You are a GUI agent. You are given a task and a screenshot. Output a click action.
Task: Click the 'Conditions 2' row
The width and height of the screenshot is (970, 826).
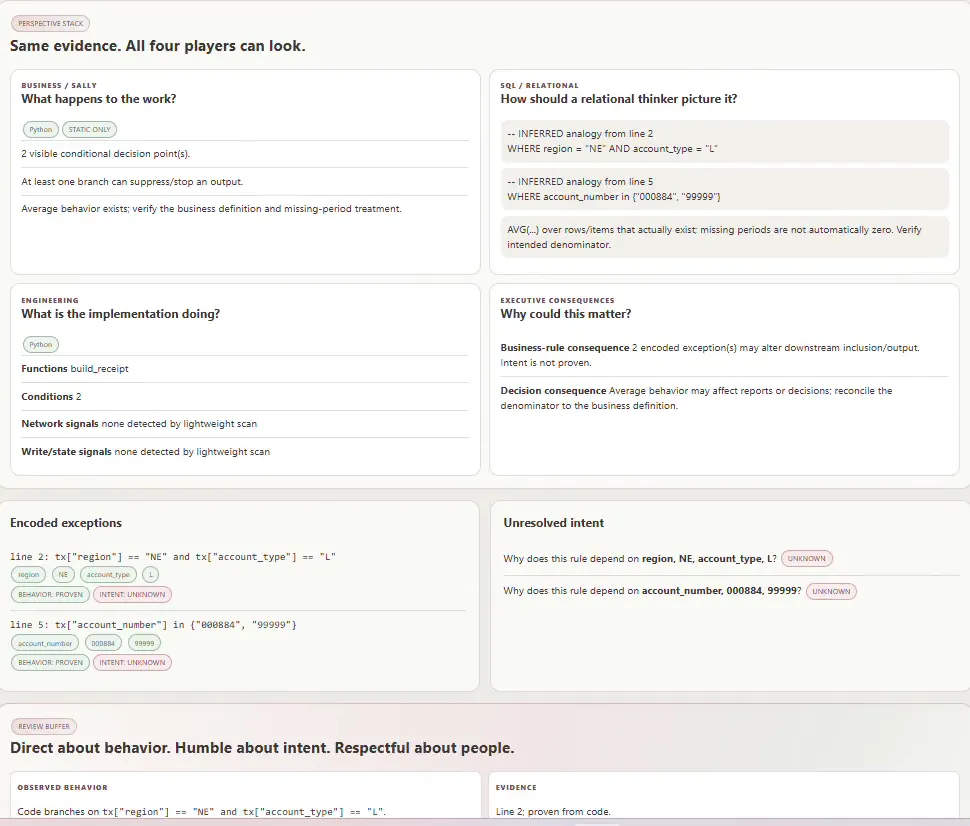[245, 397]
